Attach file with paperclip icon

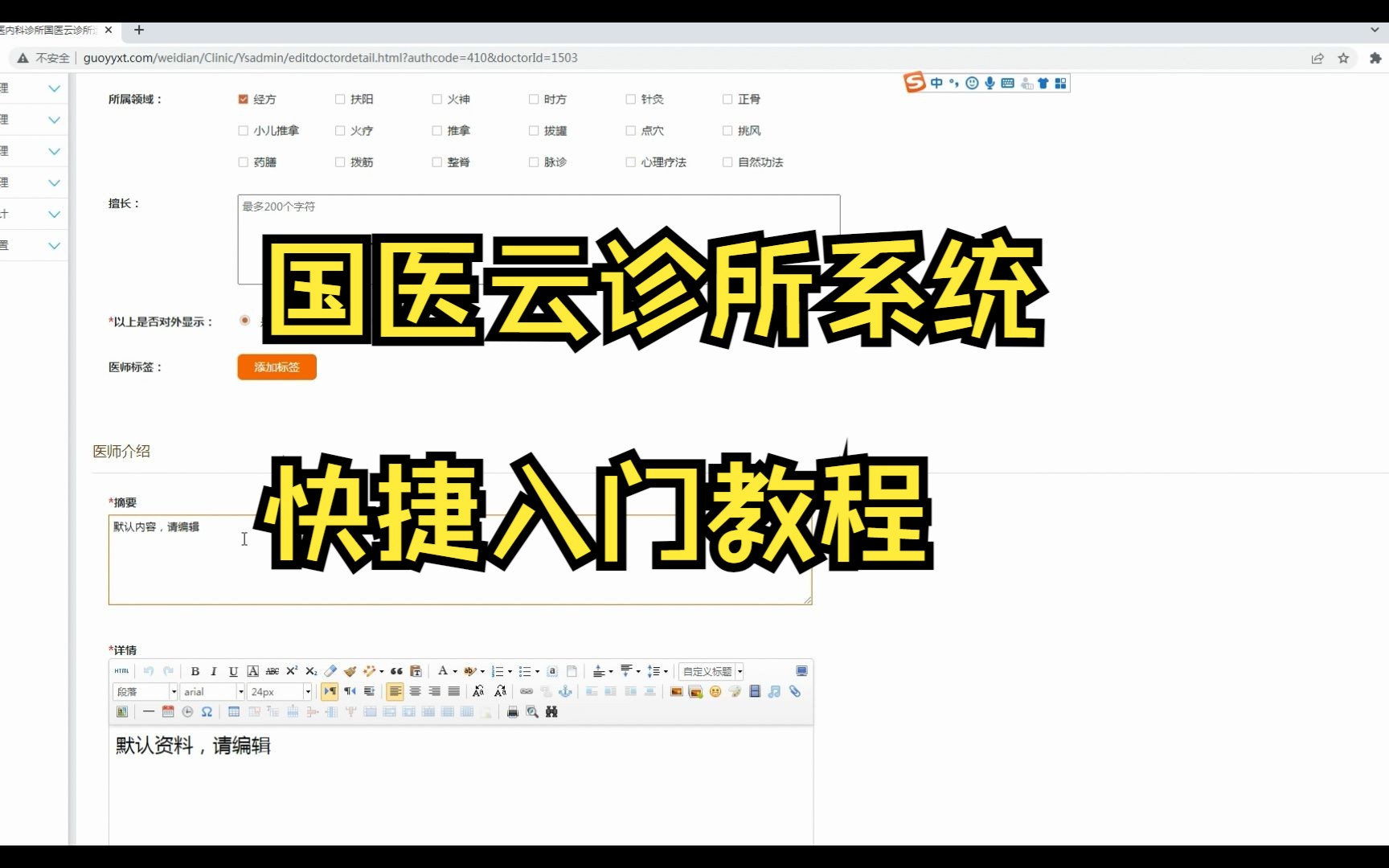click(x=795, y=691)
